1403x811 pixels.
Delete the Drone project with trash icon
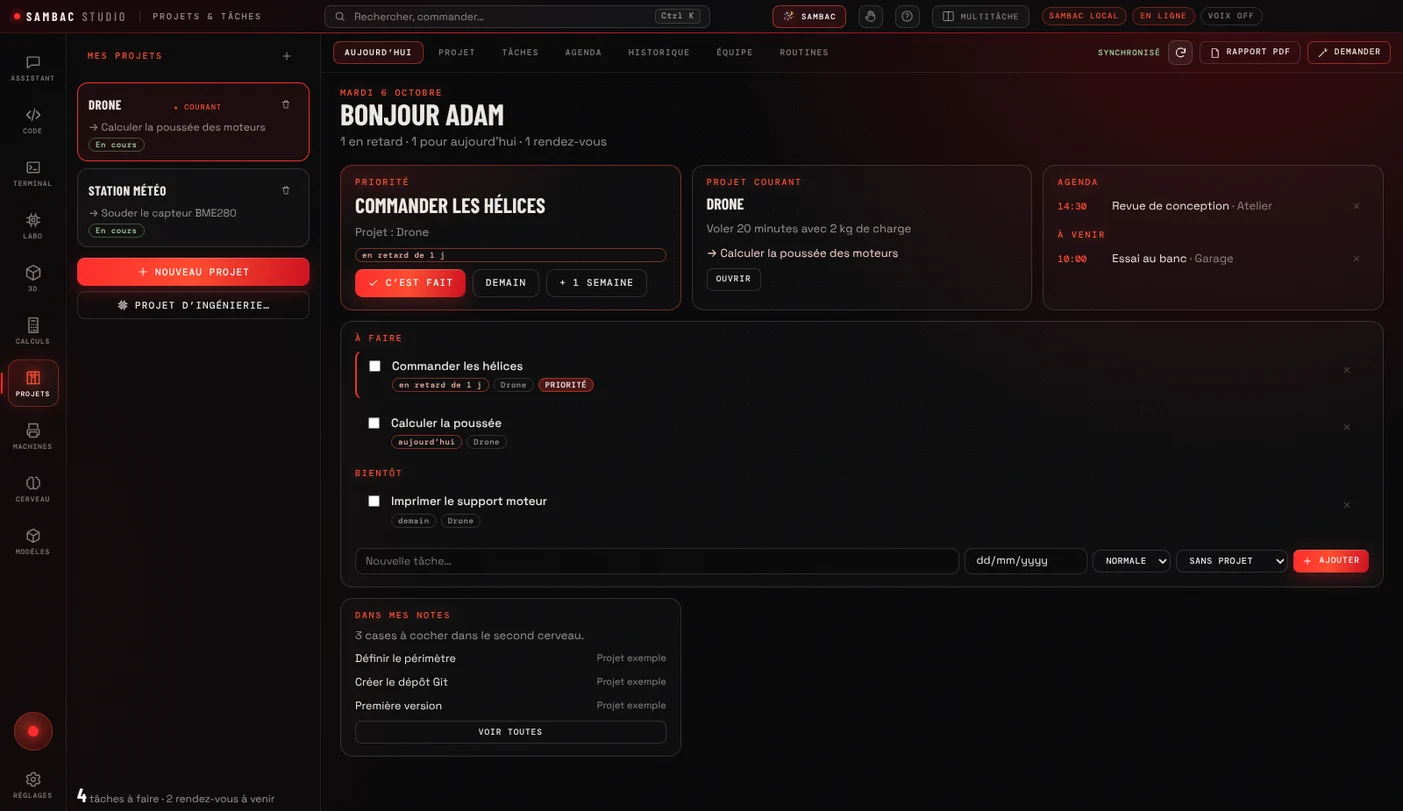click(286, 105)
